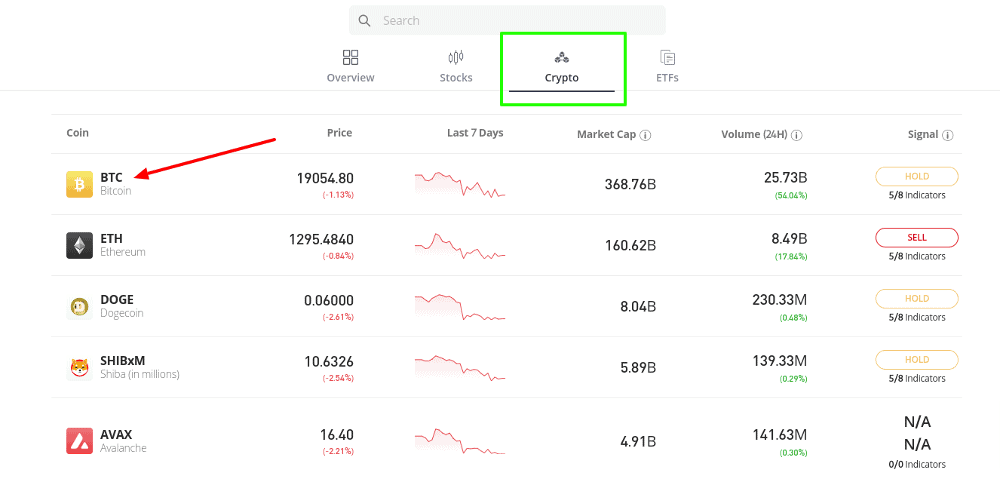
Task: Show Market Cap info tooltip icon
Action: click(x=645, y=135)
